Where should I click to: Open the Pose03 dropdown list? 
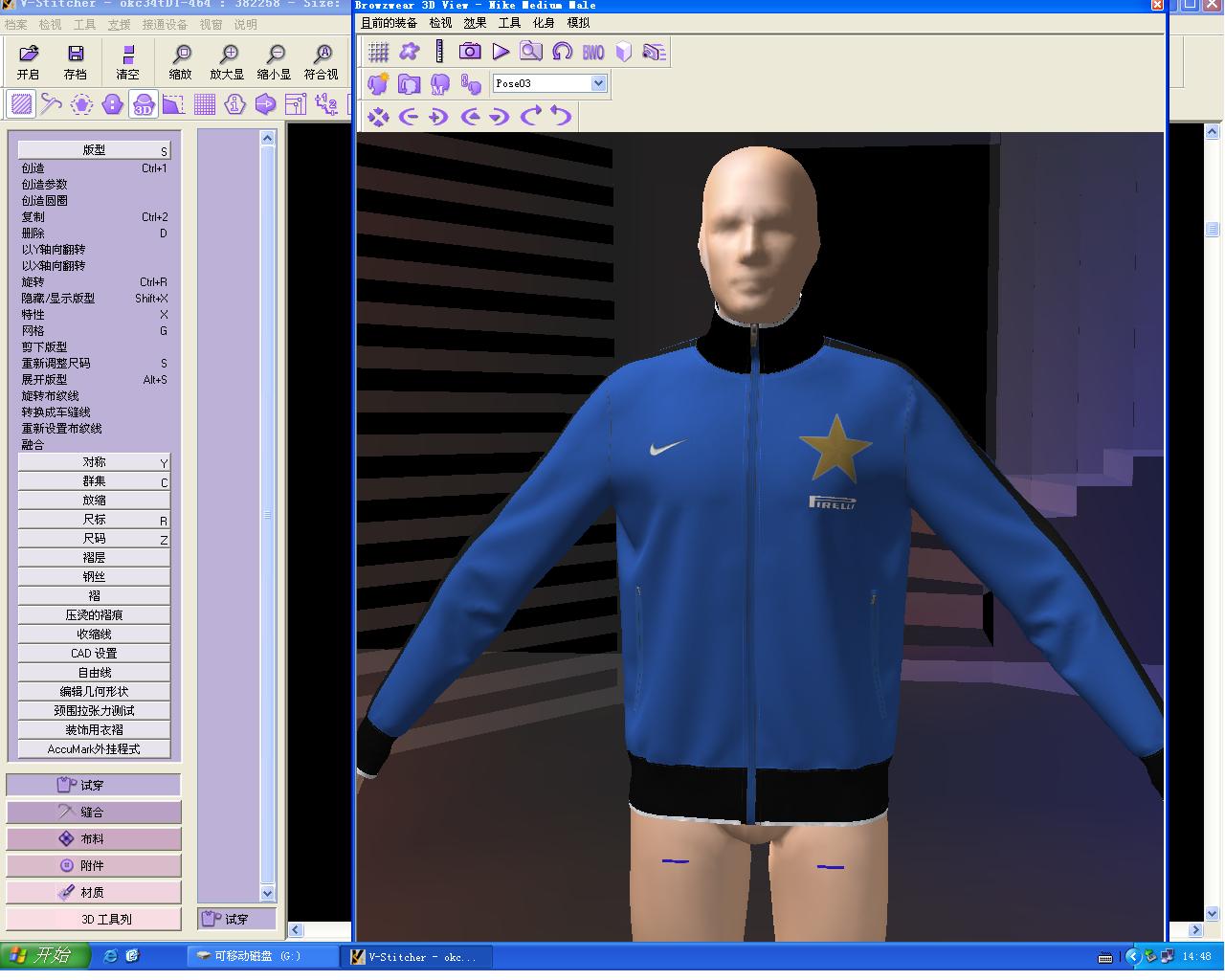point(598,83)
